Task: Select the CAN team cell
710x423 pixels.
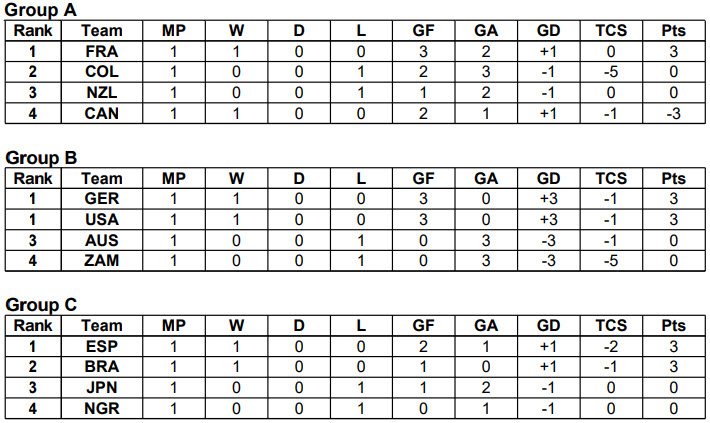Action: (102, 113)
